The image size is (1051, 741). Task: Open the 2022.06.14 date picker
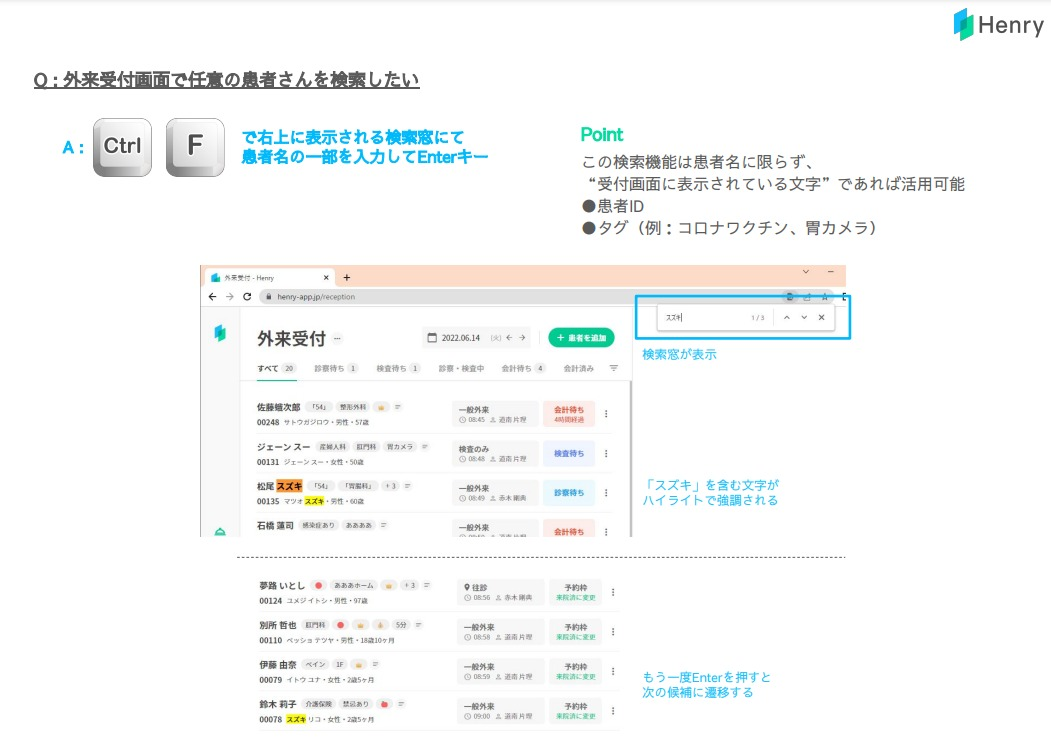pyautogui.click(x=454, y=338)
